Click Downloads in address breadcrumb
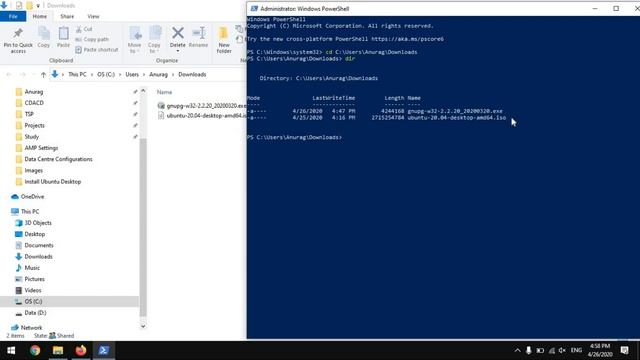 pyautogui.click(x=192, y=75)
